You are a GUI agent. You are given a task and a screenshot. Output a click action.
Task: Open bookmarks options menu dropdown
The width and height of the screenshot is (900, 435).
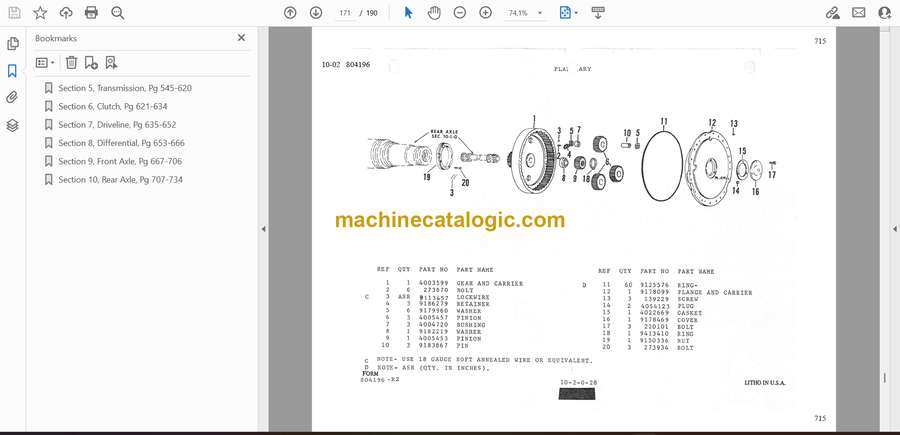tap(45, 63)
